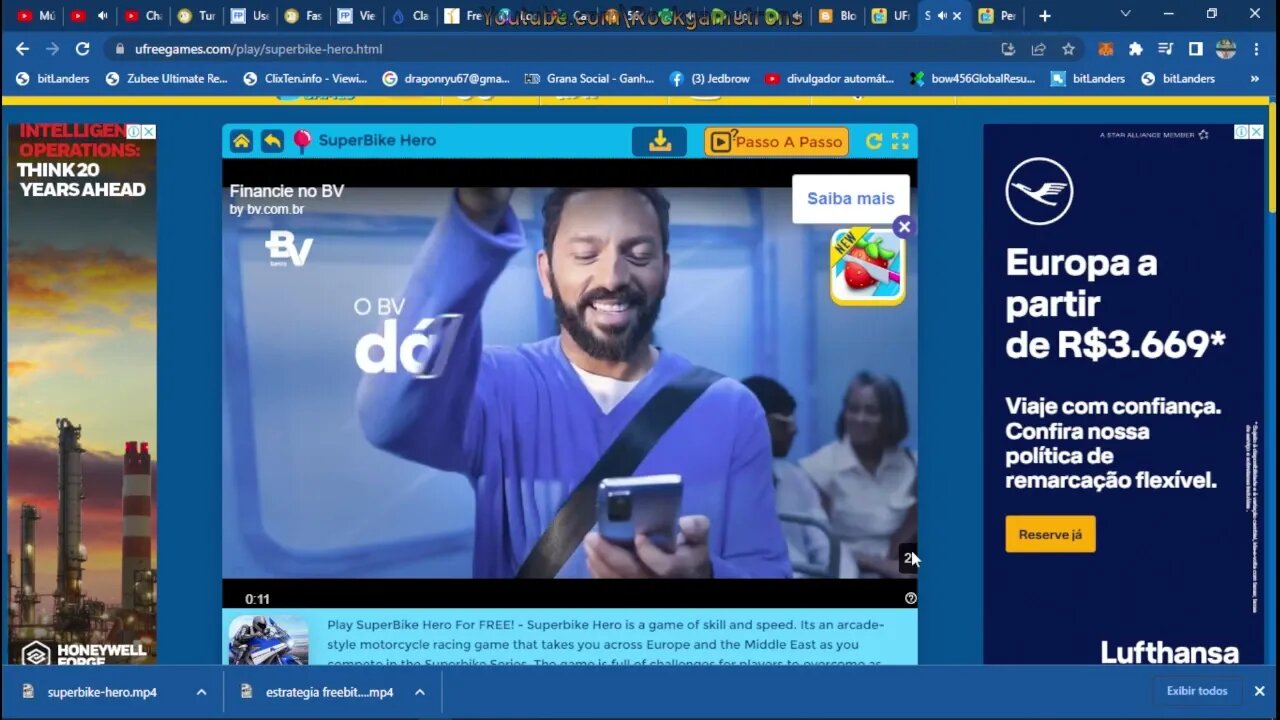Viewport: 1280px width, 720px height.
Task: Click the Reserve já button
Action: pyautogui.click(x=1050, y=534)
